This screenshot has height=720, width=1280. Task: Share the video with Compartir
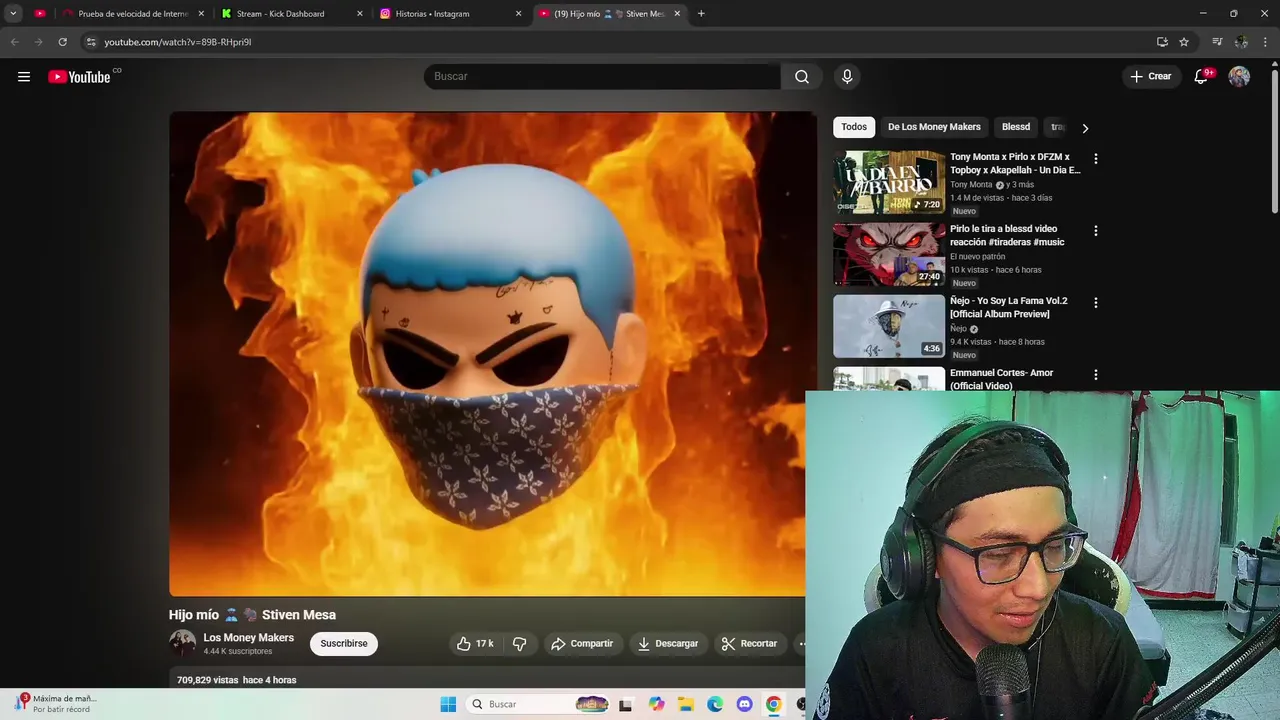point(582,644)
